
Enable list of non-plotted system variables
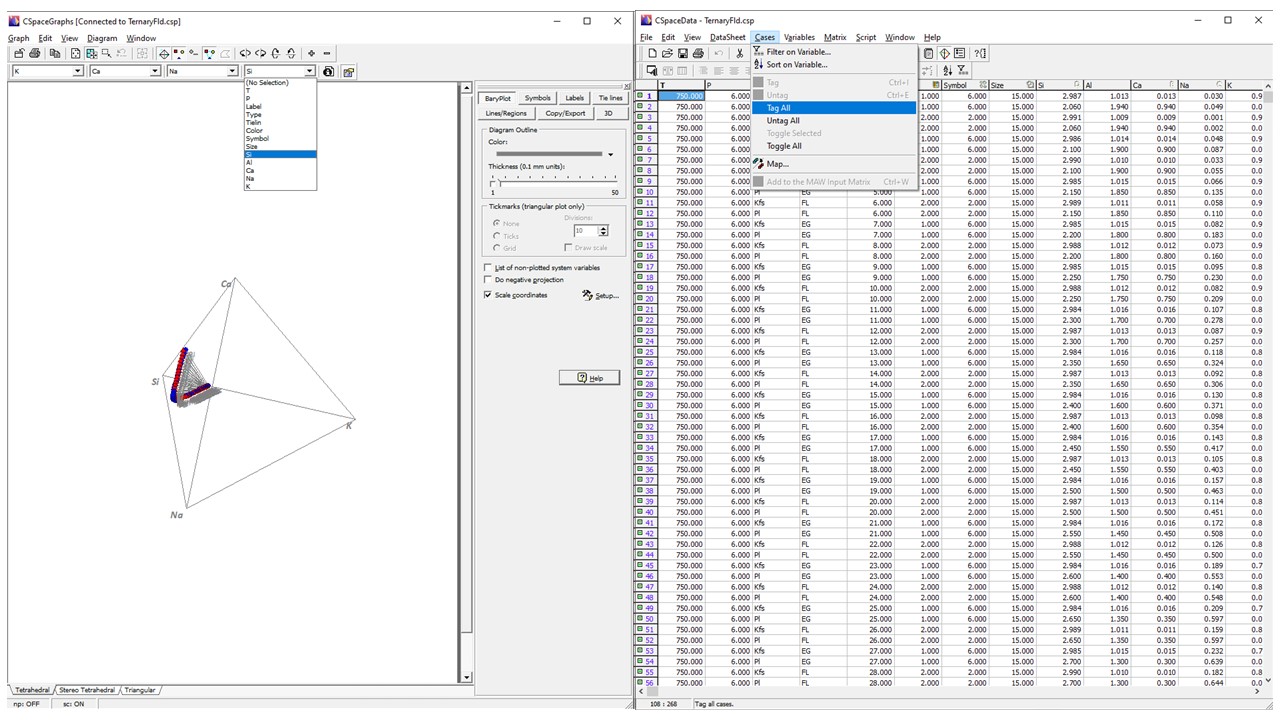pos(488,268)
